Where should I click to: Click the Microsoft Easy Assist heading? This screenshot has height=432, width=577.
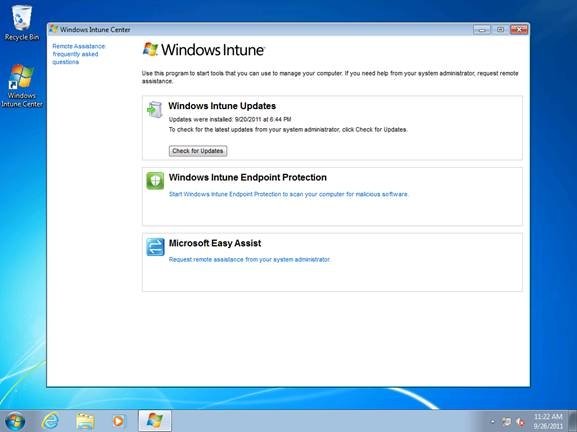[x=215, y=243]
